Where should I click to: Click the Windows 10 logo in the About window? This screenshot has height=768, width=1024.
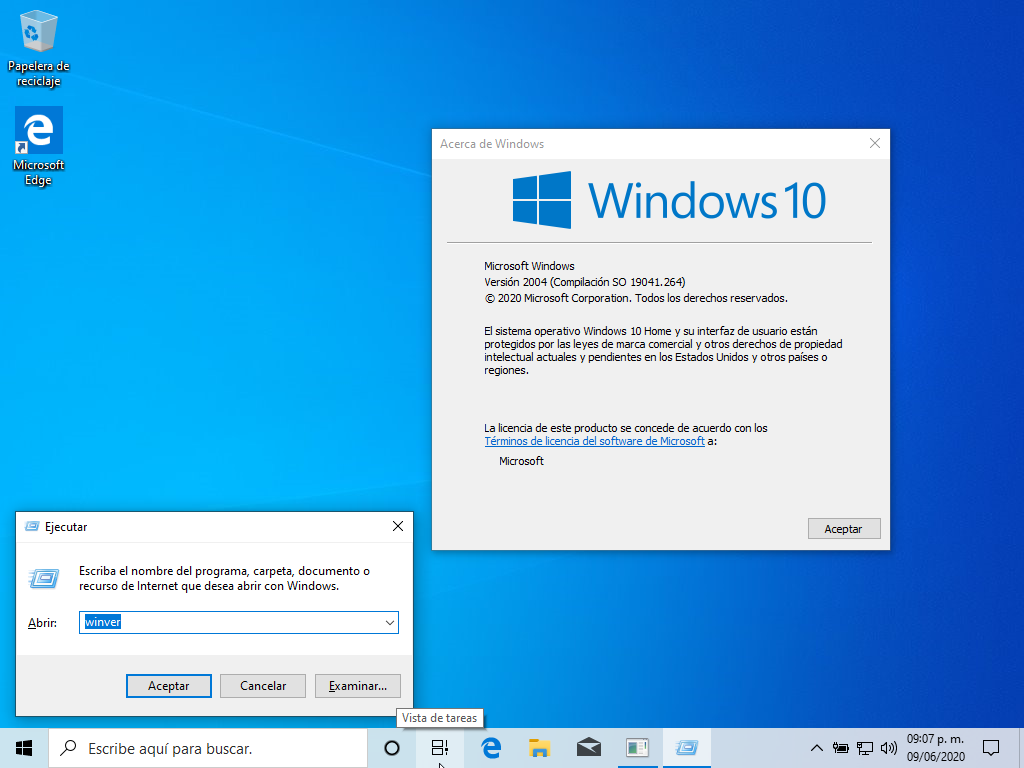coord(669,200)
